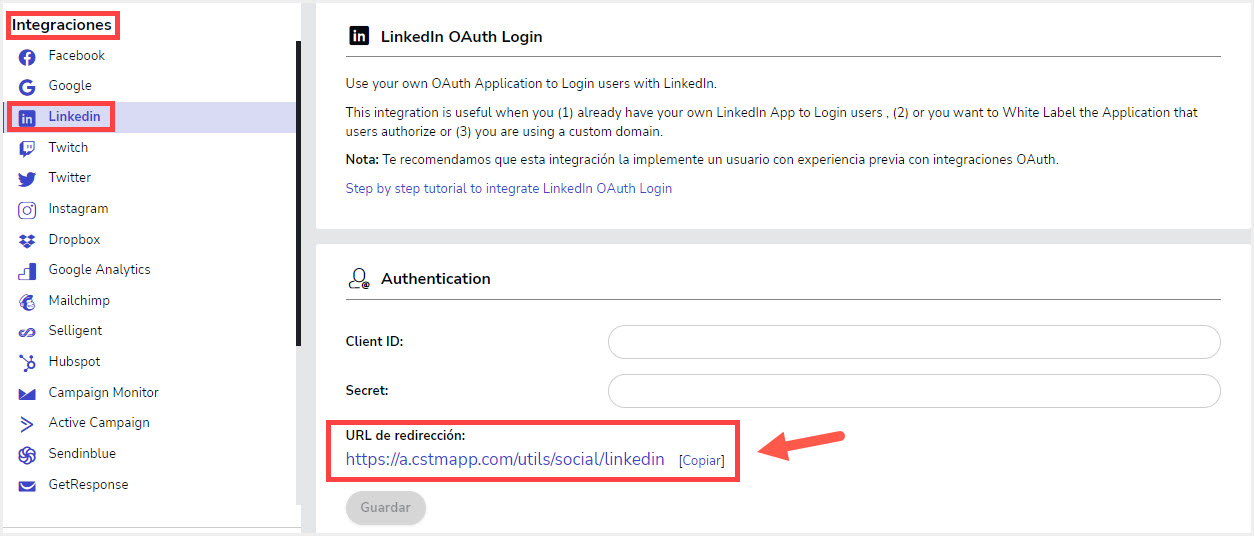The height and width of the screenshot is (536, 1254).
Task: Click the Twitter bird icon
Action: coord(27,179)
